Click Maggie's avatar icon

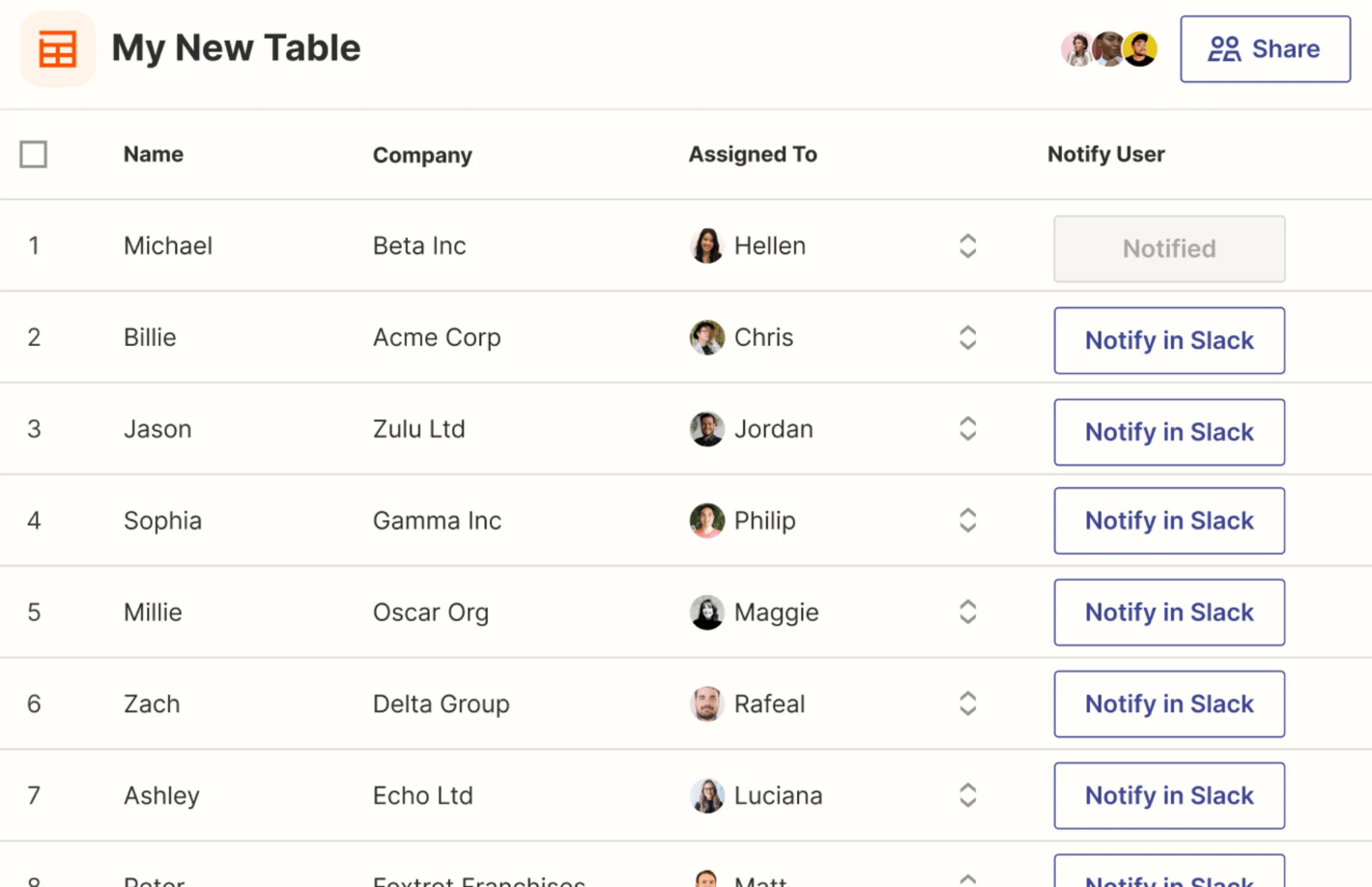click(x=706, y=613)
